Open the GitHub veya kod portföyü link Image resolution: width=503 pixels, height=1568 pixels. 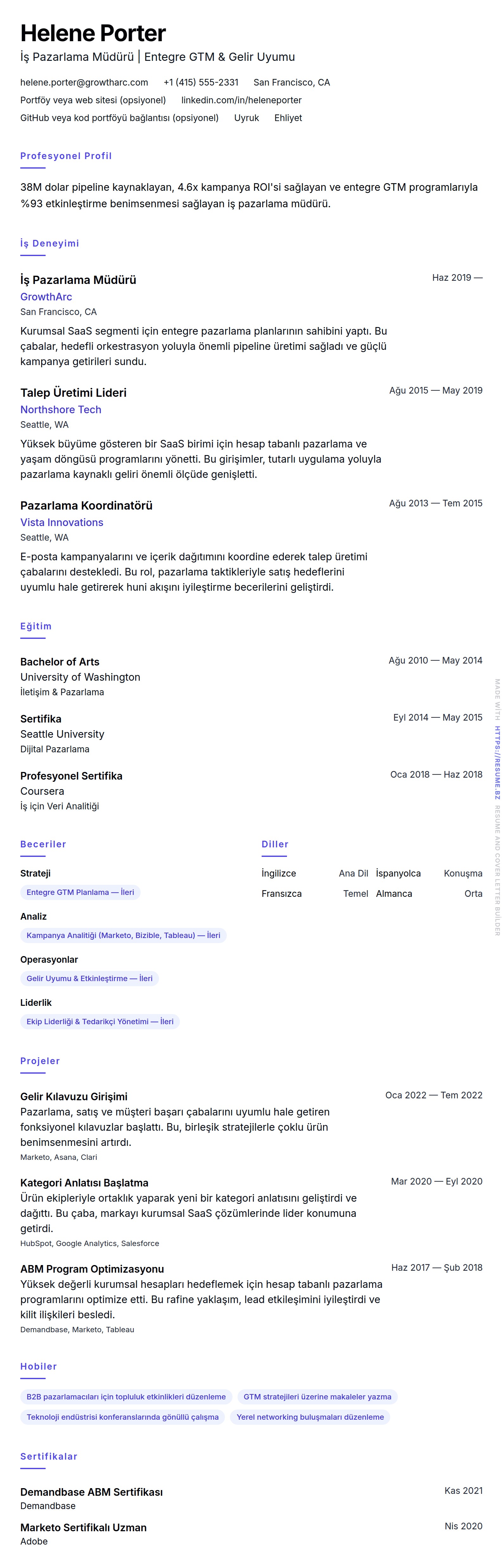point(119,118)
